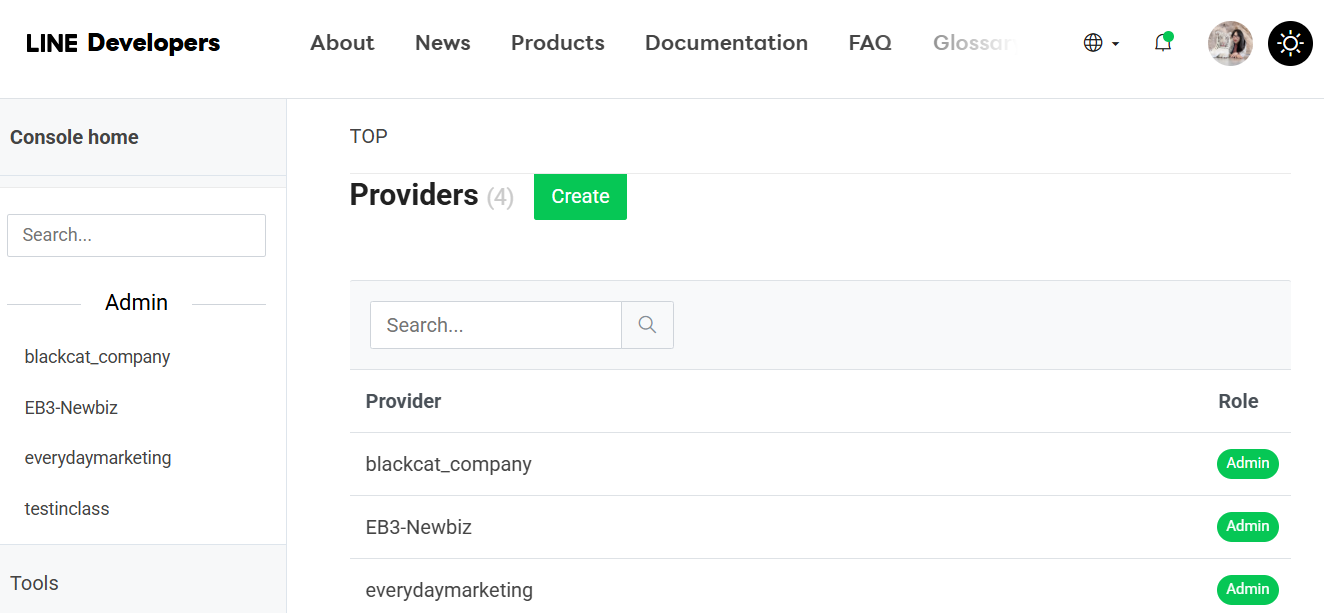Viewport: 1324px width, 613px height.
Task: Open the Glossary menu item
Action: tap(976, 43)
